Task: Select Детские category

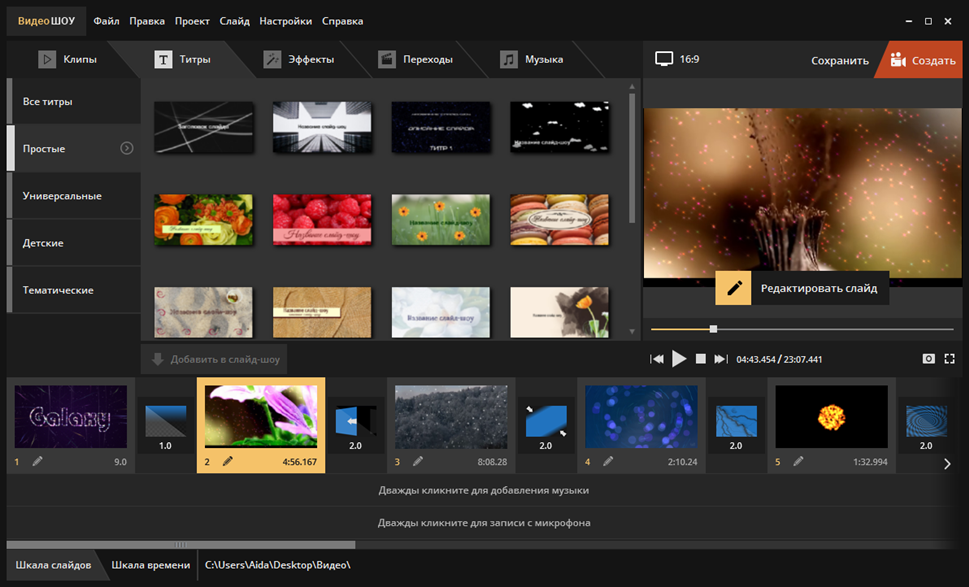Action: pyautogui.click(x=74, y=243)
